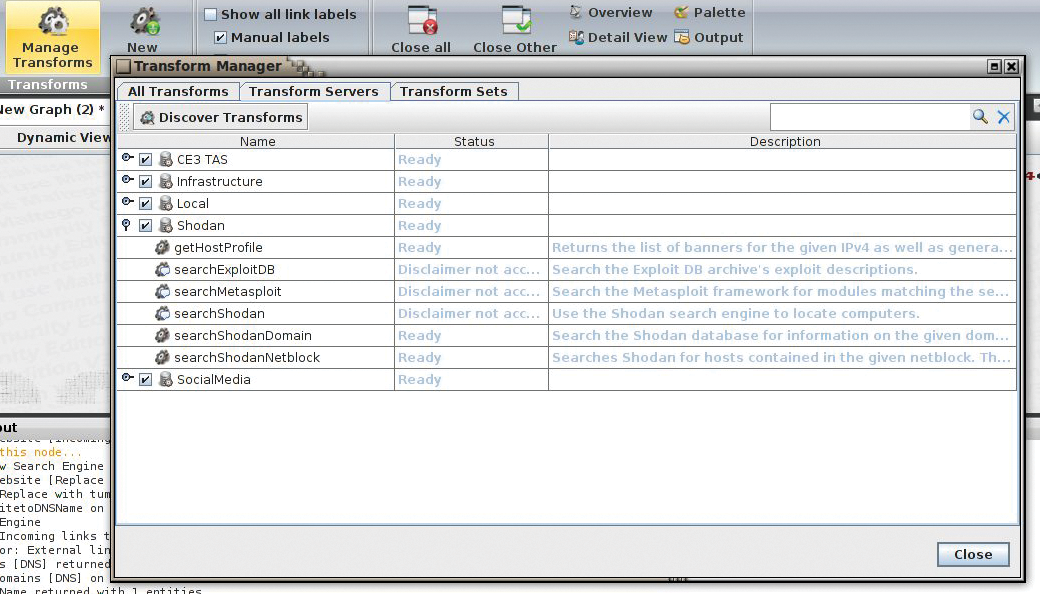This screenshot has height=594, width=1040.
Task: Click the searchShodanDomain gear icon
Action: [162, 335]
